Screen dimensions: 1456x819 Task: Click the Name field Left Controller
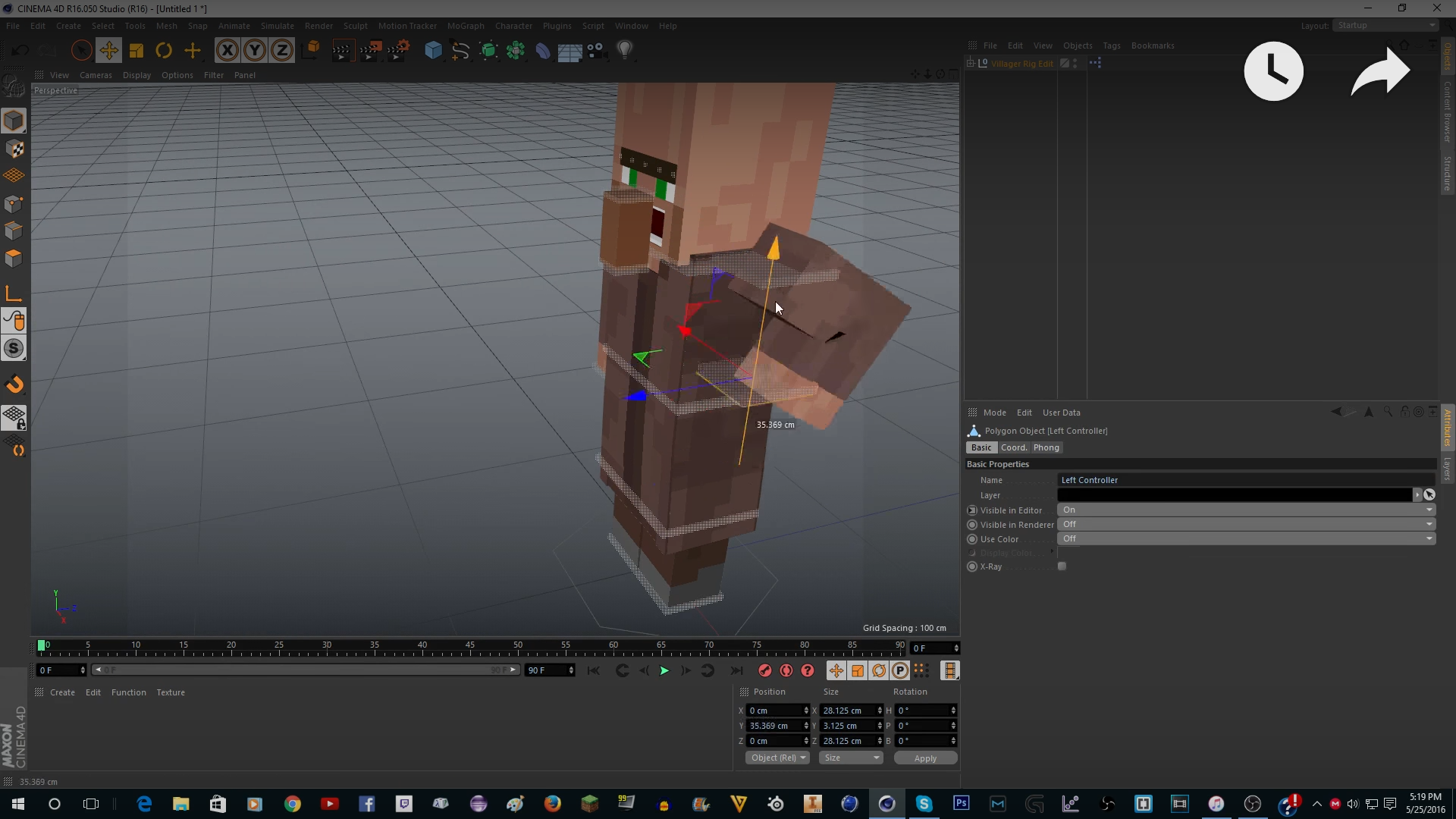1246,480
